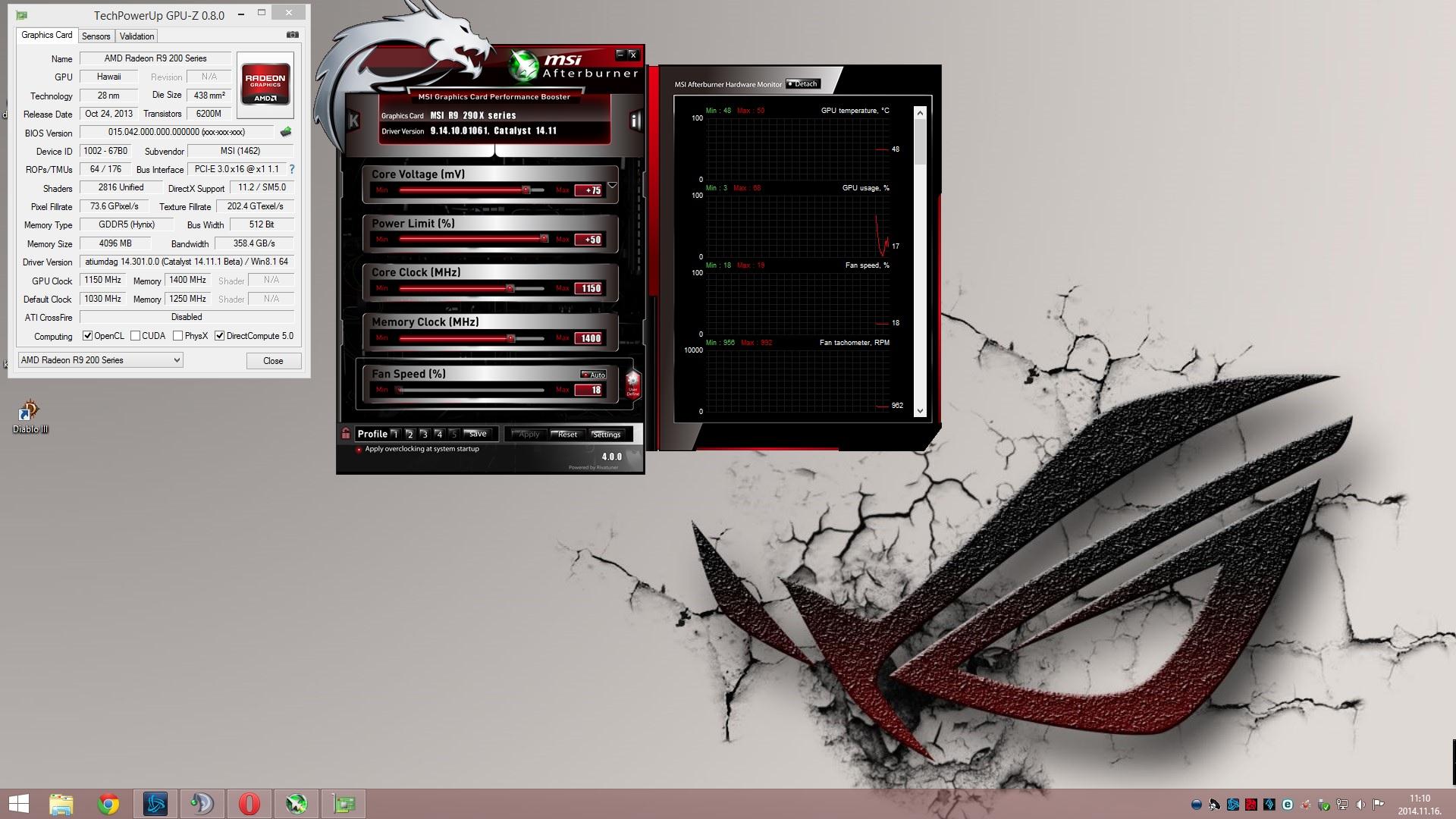Open the Windows Start button
The width and height of the screenshot is (1456, 819).
(18, 804)
